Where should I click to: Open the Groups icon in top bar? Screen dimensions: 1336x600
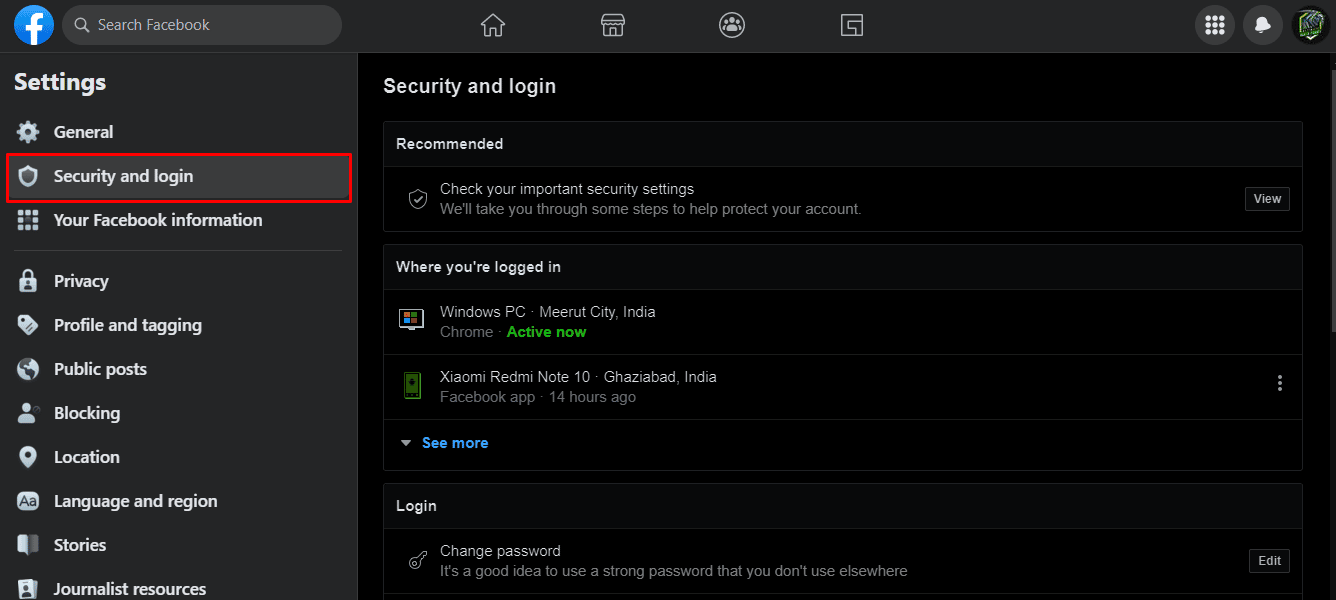(732, 25)
